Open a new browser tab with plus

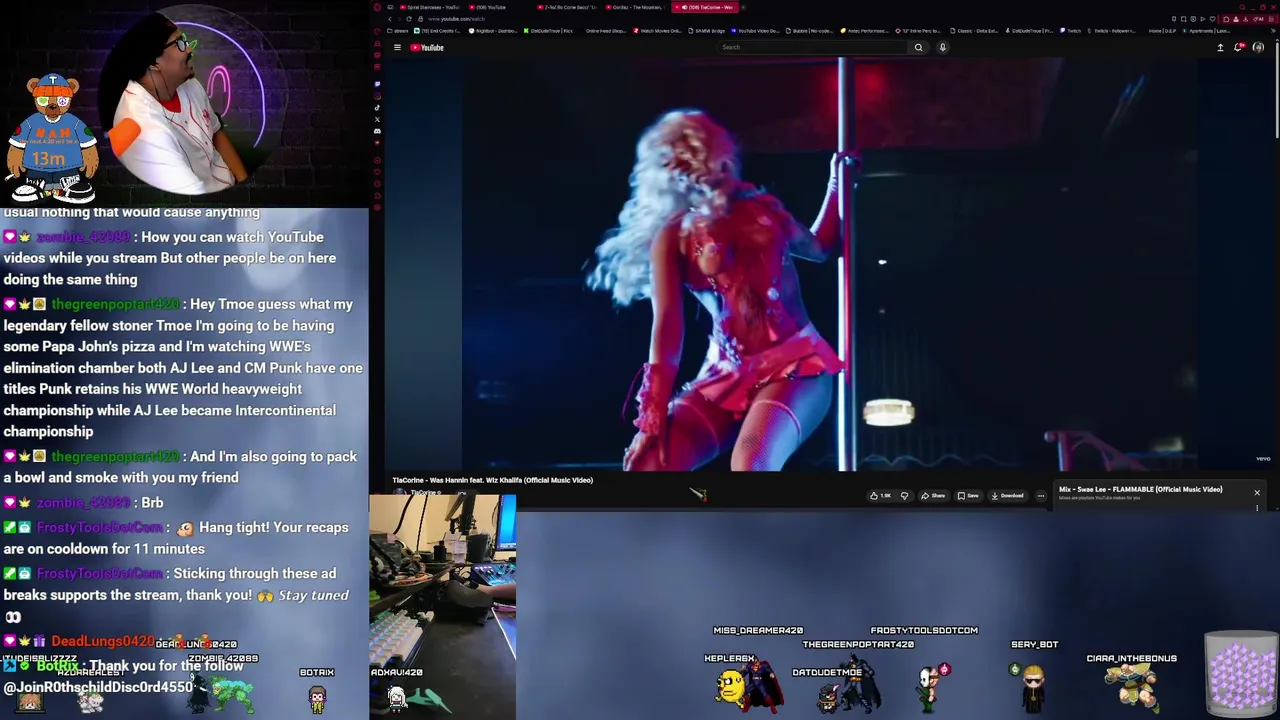[x=743, y=7]
